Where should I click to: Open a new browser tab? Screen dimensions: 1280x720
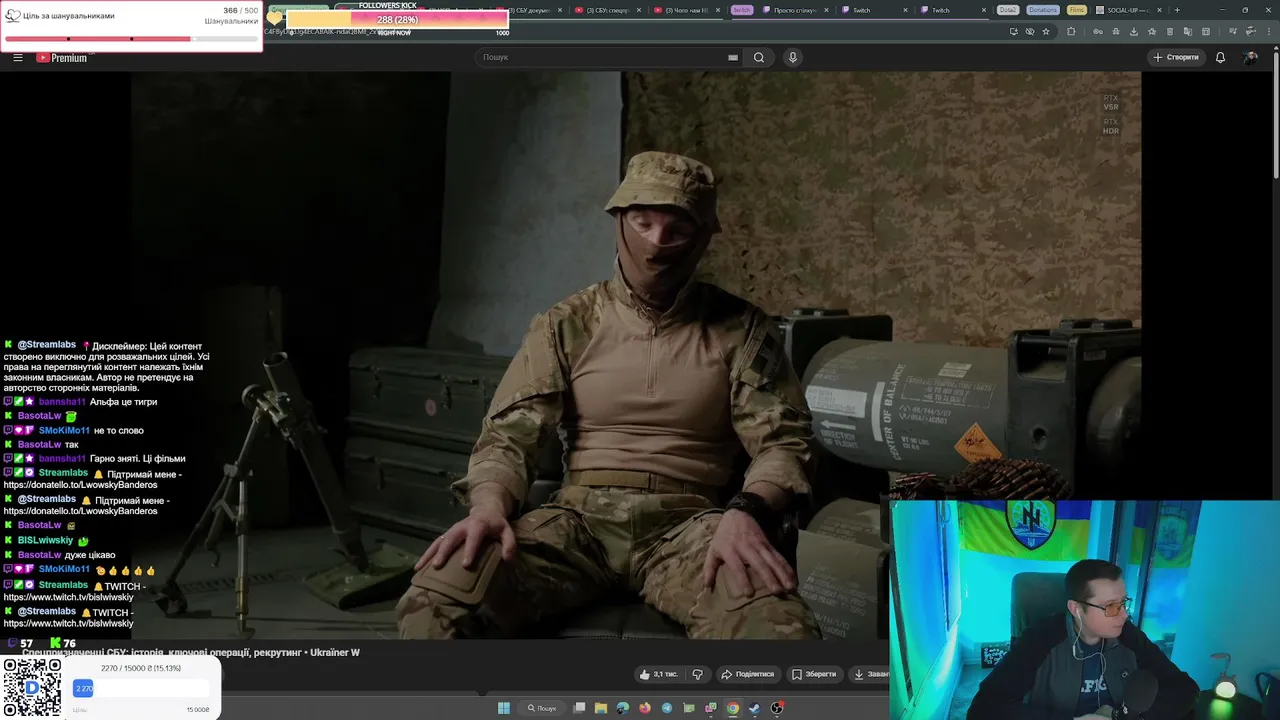coord(1177,10)
